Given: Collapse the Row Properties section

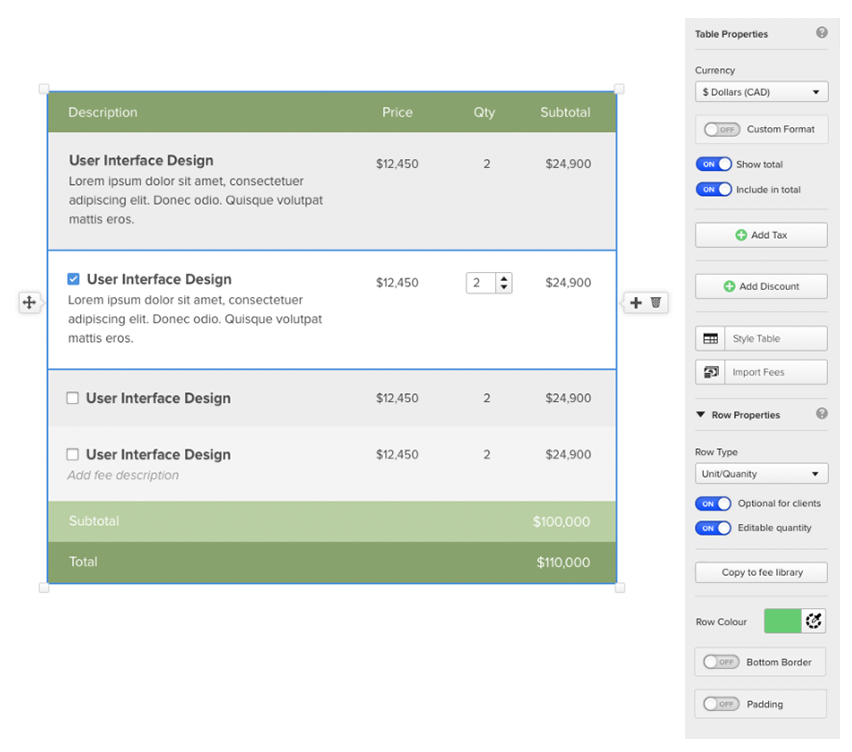Looking at the screenshot, I should coord(701,414).
